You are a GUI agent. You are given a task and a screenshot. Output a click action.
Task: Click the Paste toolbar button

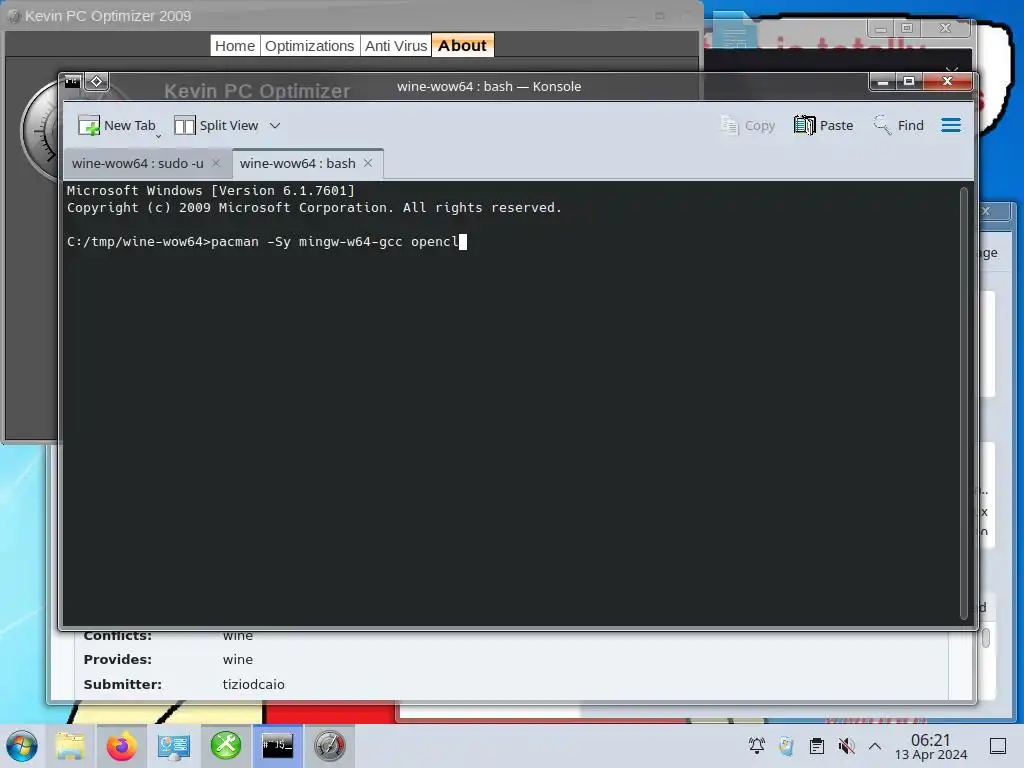(824, 125)
